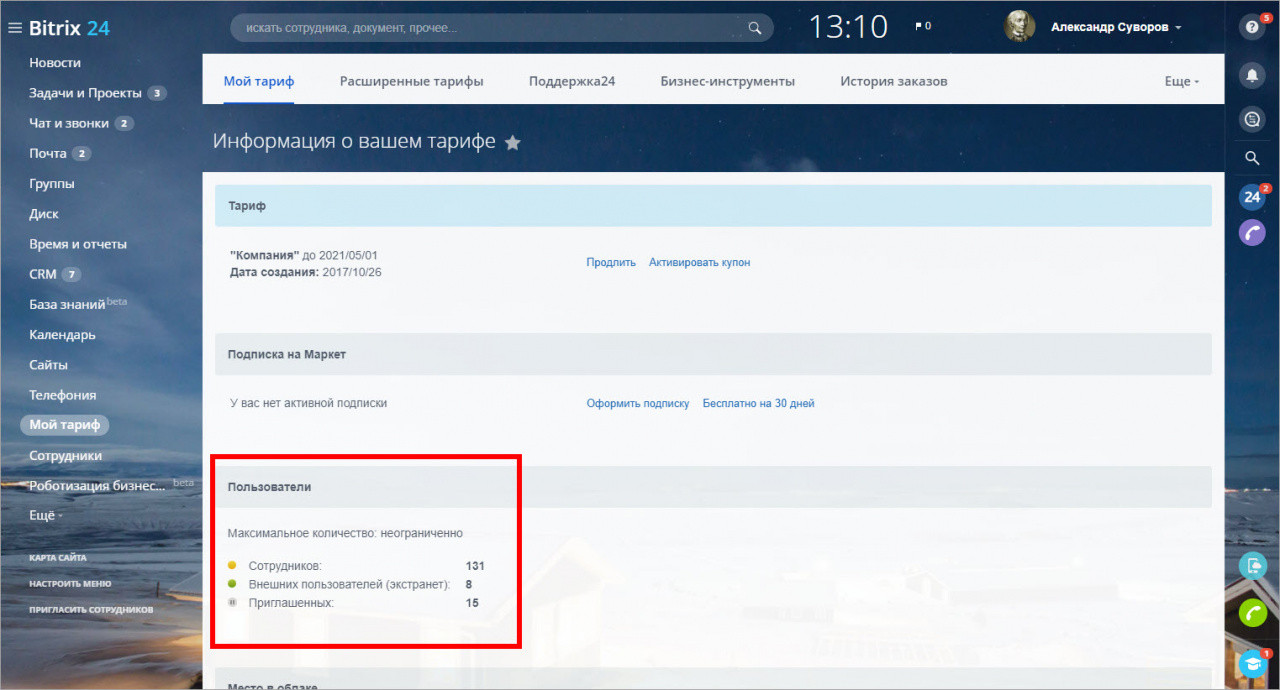Click the user avatar photo of Александр Суворов
The image size is (1280, 690).
point(1020,27)
